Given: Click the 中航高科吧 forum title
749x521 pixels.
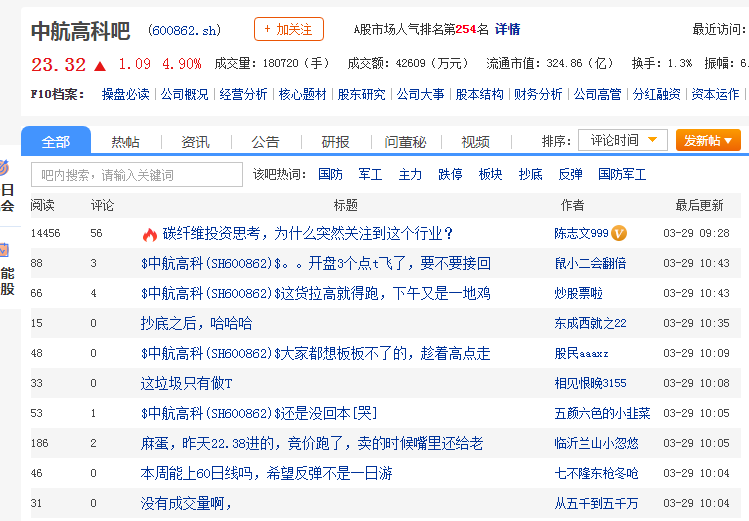Looking at the screenshot, I should [80, 31].
